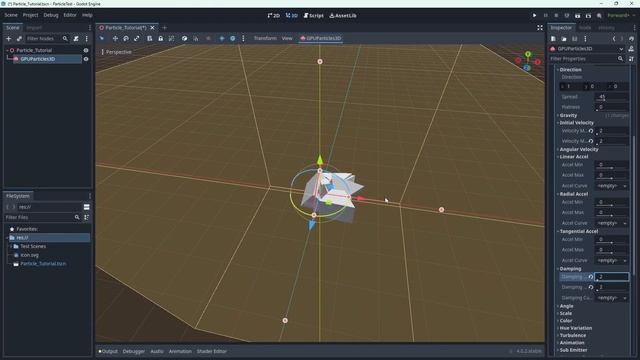Expand the Gravity section
Viewport: 640px width, 360px height.
[568, 116]
